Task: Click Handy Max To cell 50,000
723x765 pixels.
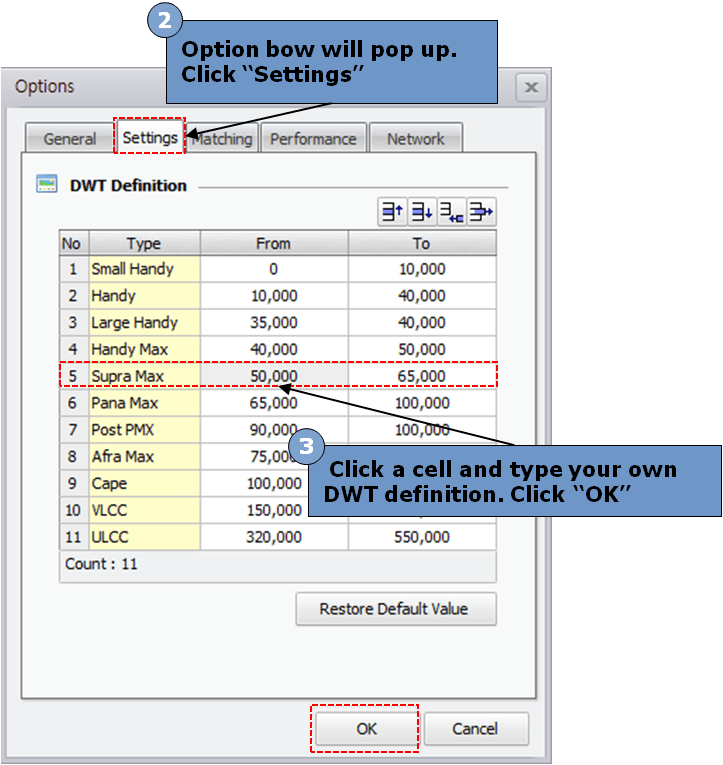Action: click(422, 349)
